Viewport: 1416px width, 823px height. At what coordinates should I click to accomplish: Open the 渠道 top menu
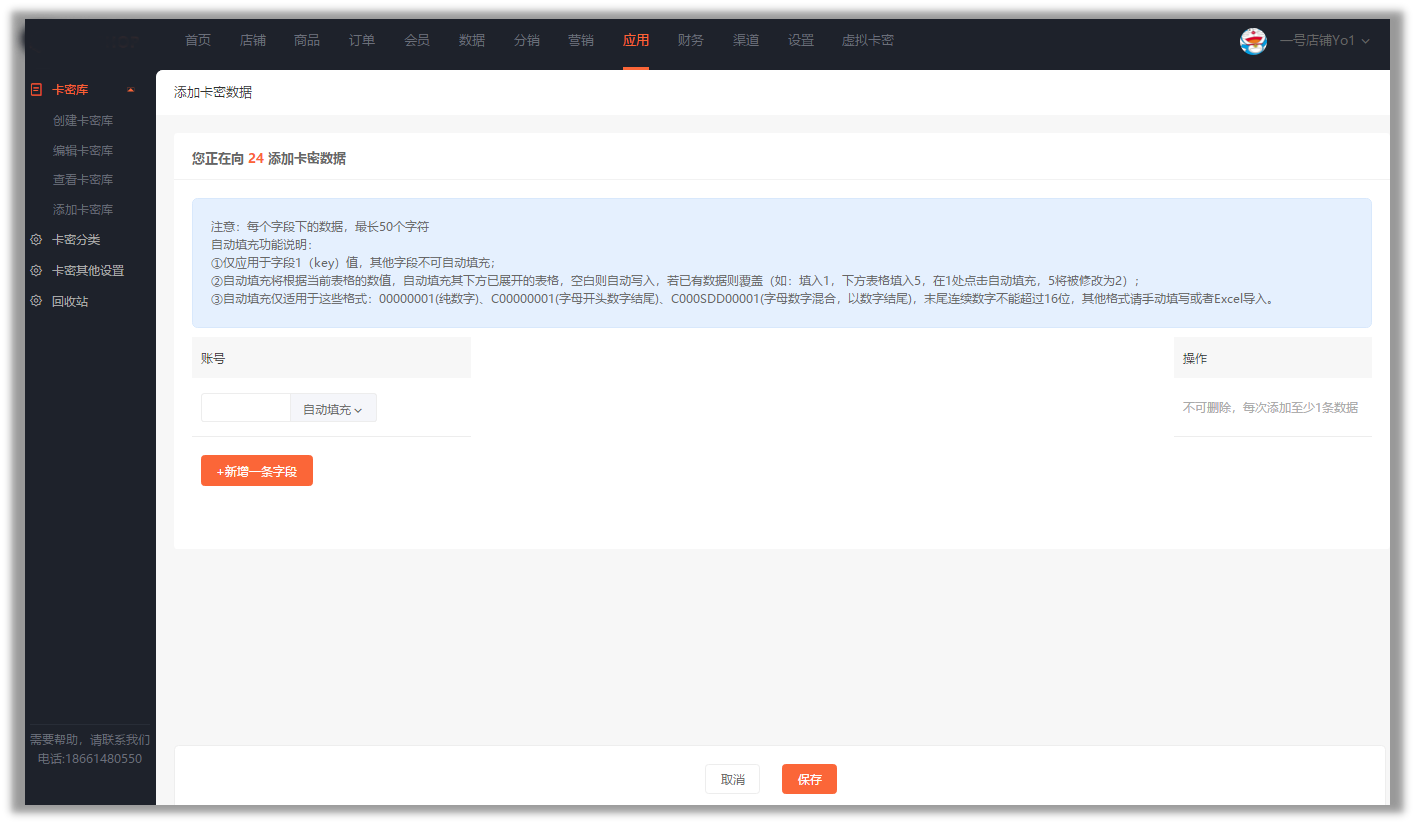click(746, 41)
